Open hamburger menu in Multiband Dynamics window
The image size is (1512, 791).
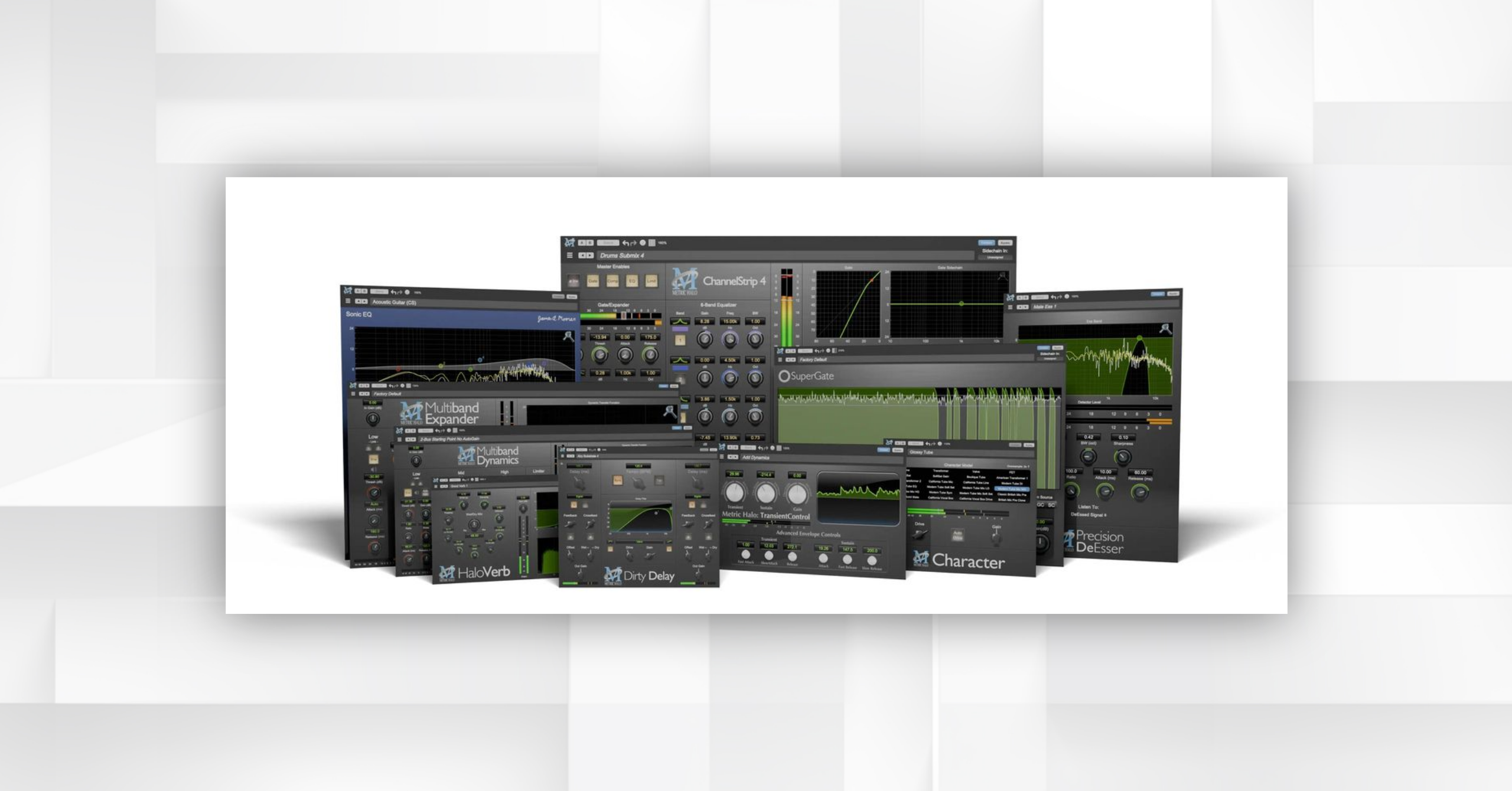coord(399,439)
